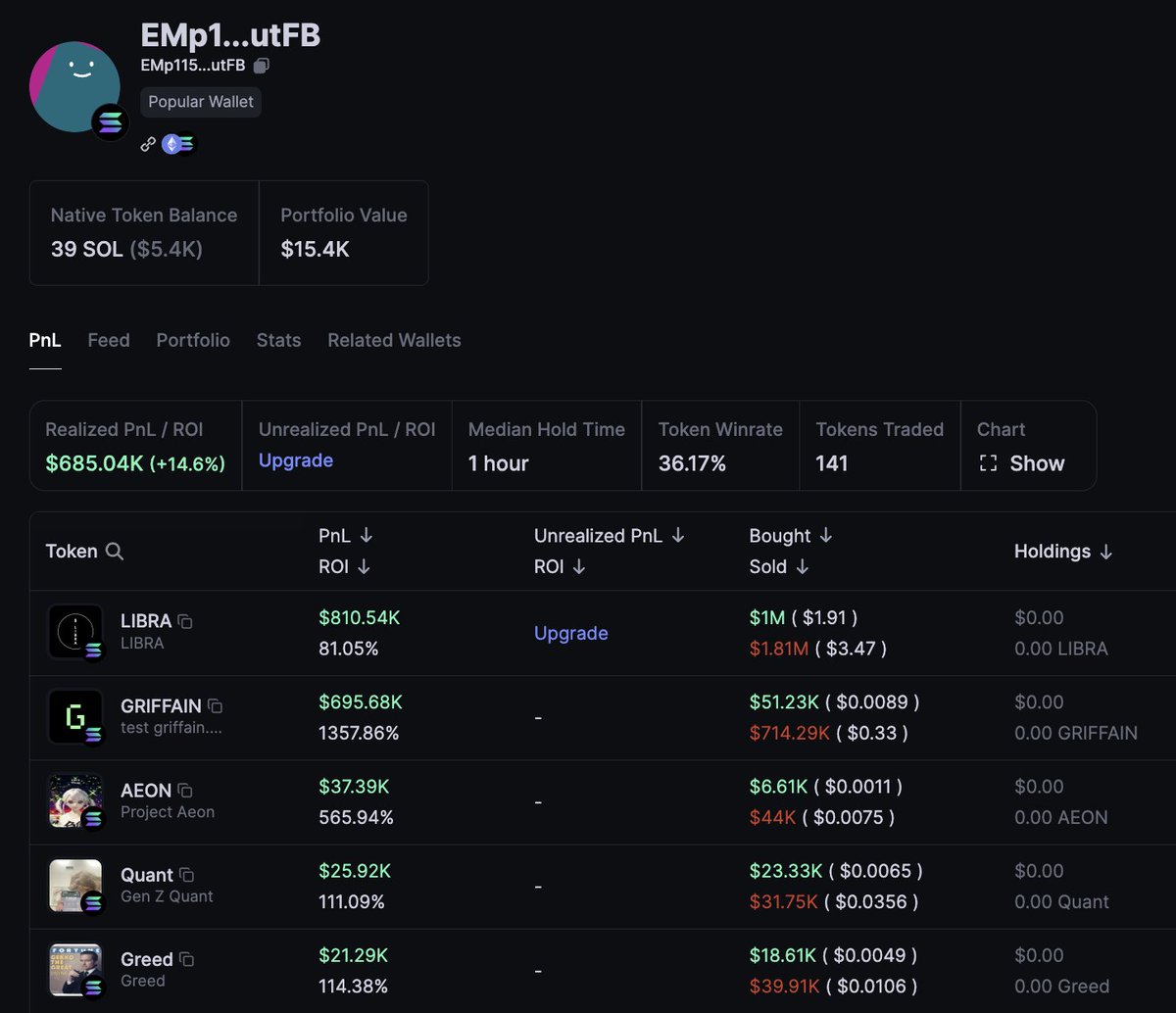1176x1013 pixels.
Task: Copy the Quant token address
Action: tap(186, 875)
